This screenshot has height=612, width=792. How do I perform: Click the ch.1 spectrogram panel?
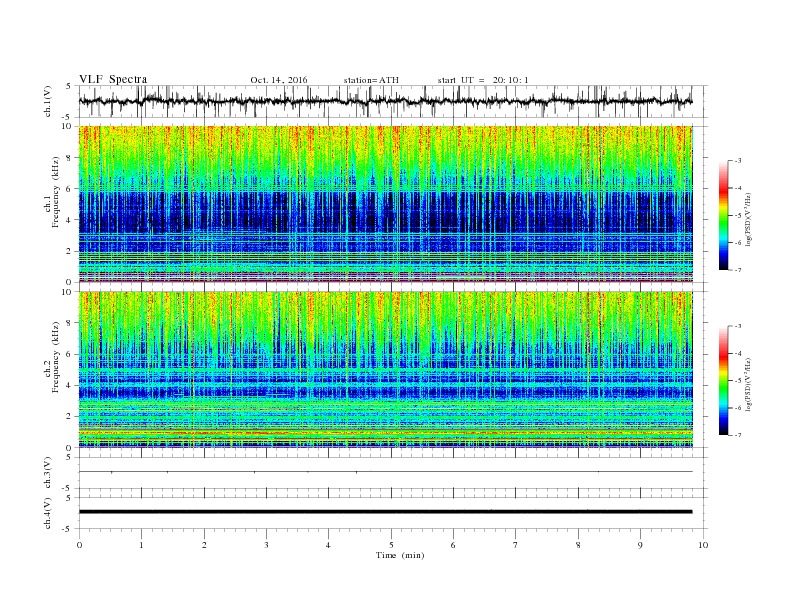(386, 204)
